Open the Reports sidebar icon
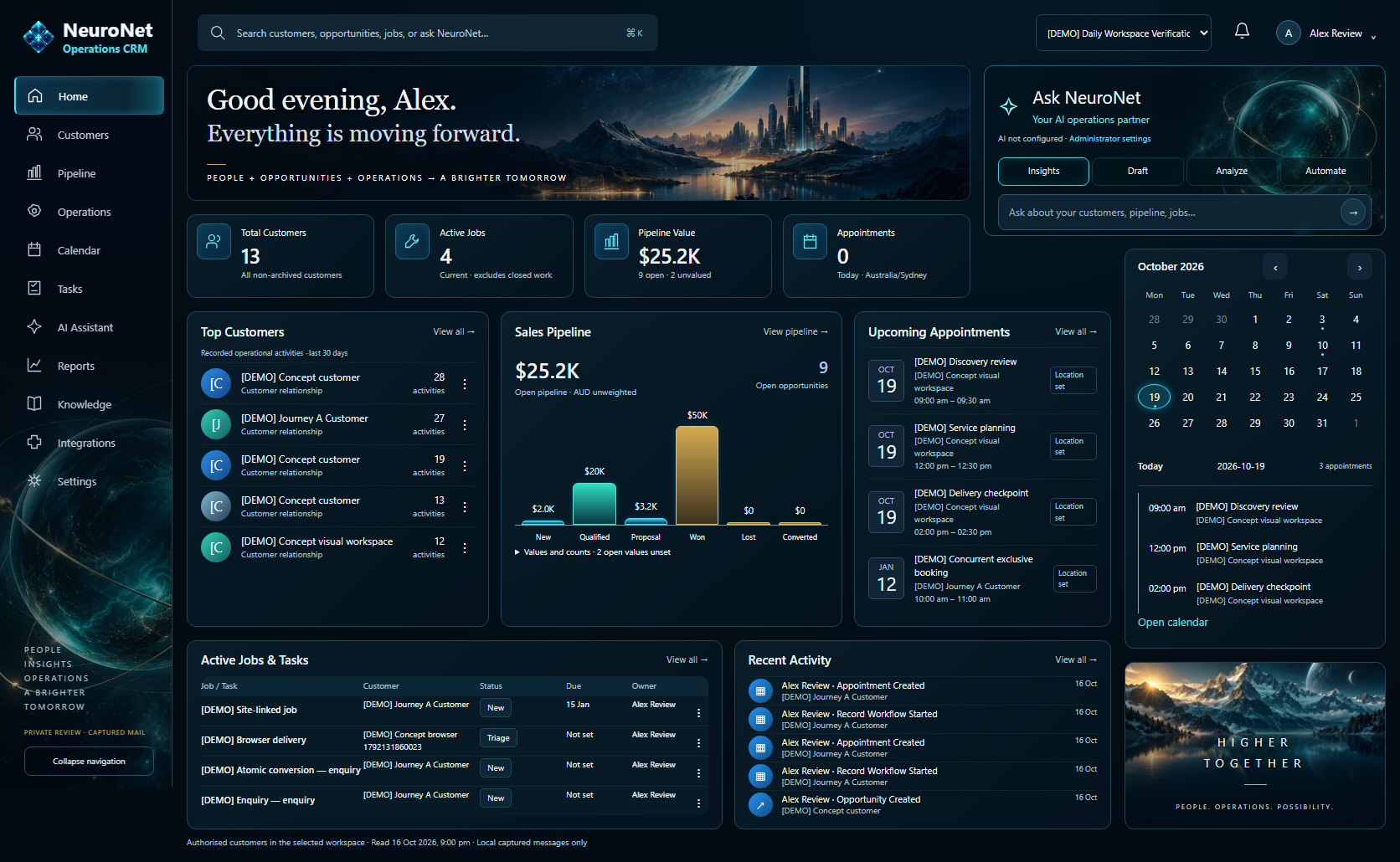This screenshot has width=1400, height=862. coord(34,366)
